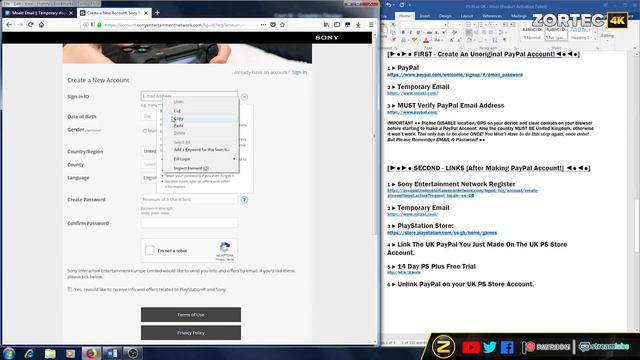This screenshot has height=360, width=640.
Task: Toggle Underline in Word ribbon
Action: 418,32
